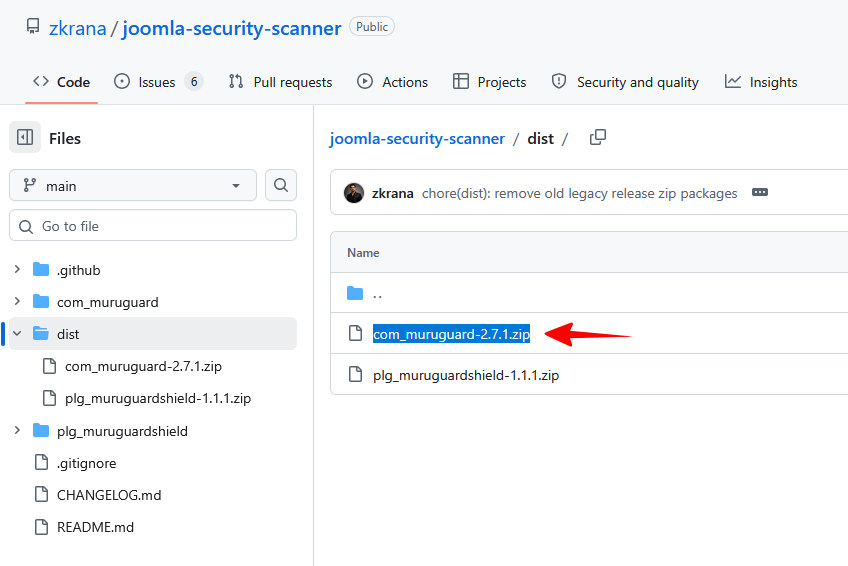This screenshot has width=848, height=566.
Task: Click the zkrana avatar image
Action: point(354,193)
